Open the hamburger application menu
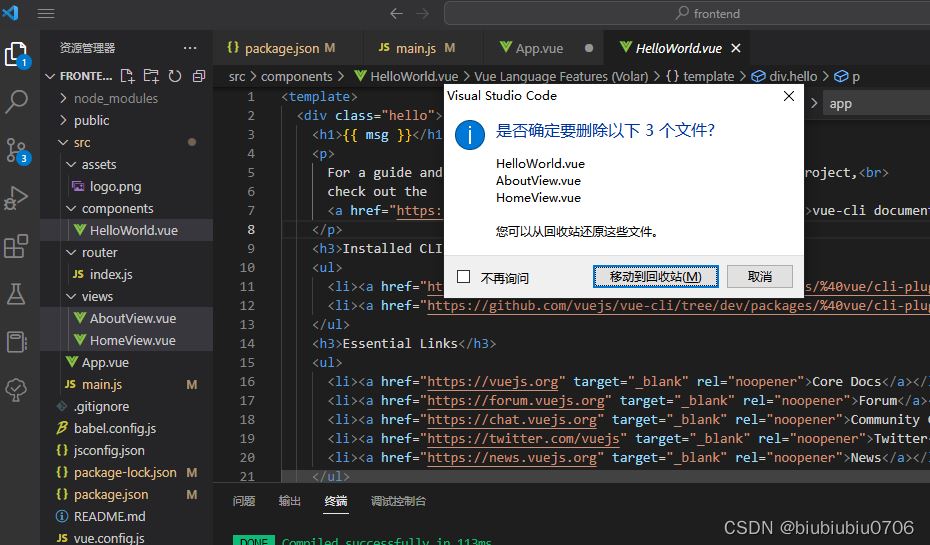Image resolution: width=930 pixels, height=545 pixels. (x=46, y=14)
